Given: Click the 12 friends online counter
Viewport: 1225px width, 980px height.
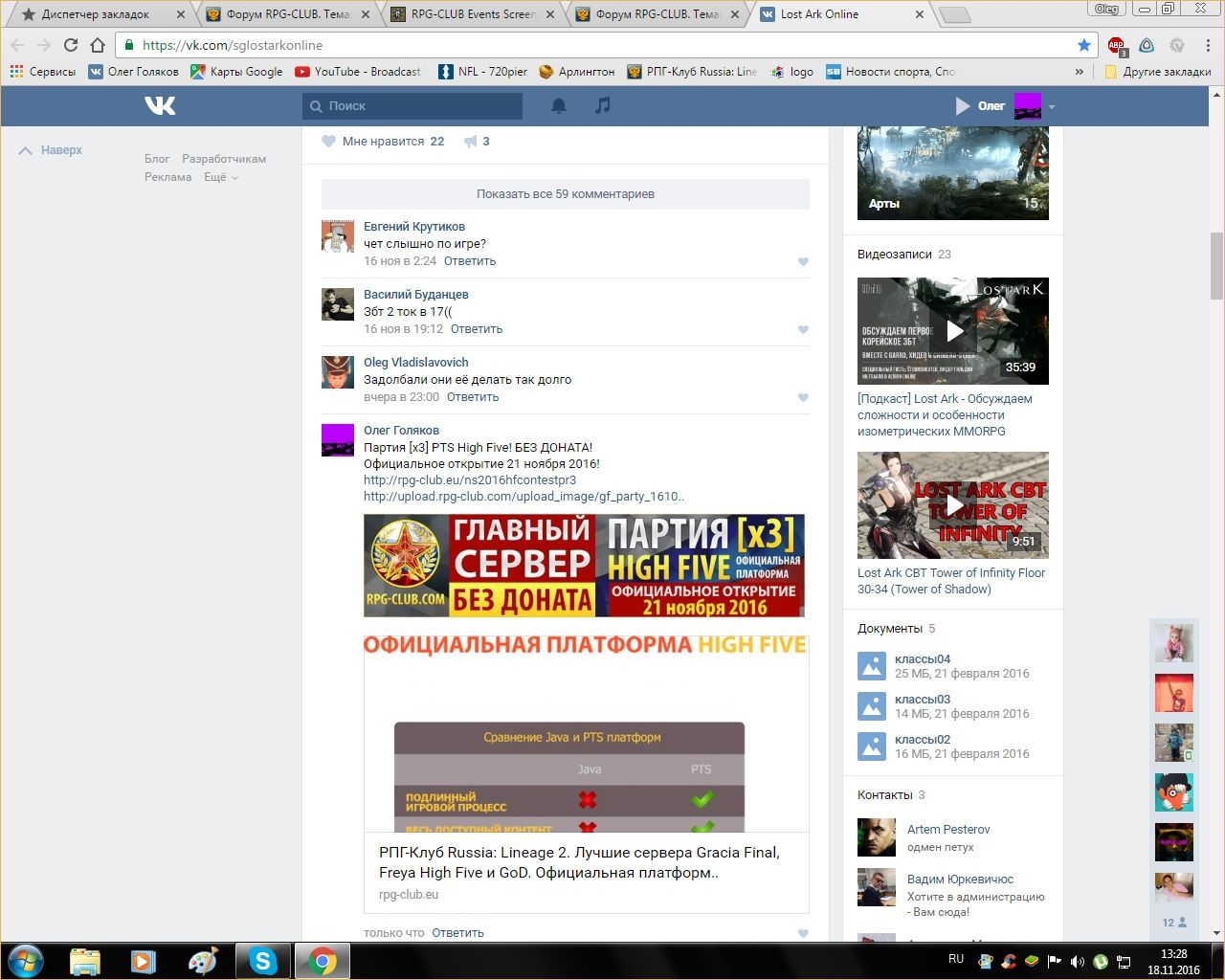Looking at the screenshot, I should (1174, 923).
